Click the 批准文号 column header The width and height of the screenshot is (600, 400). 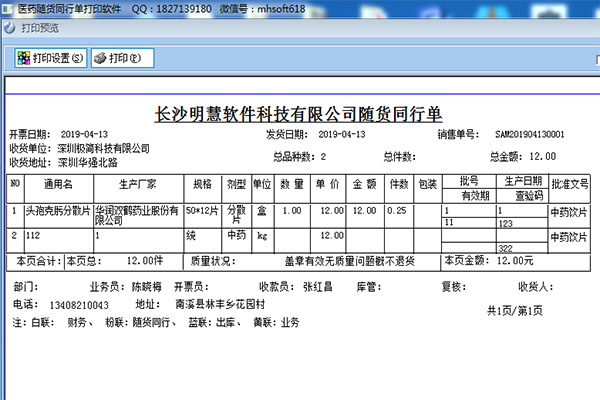[x=570, y=184]
